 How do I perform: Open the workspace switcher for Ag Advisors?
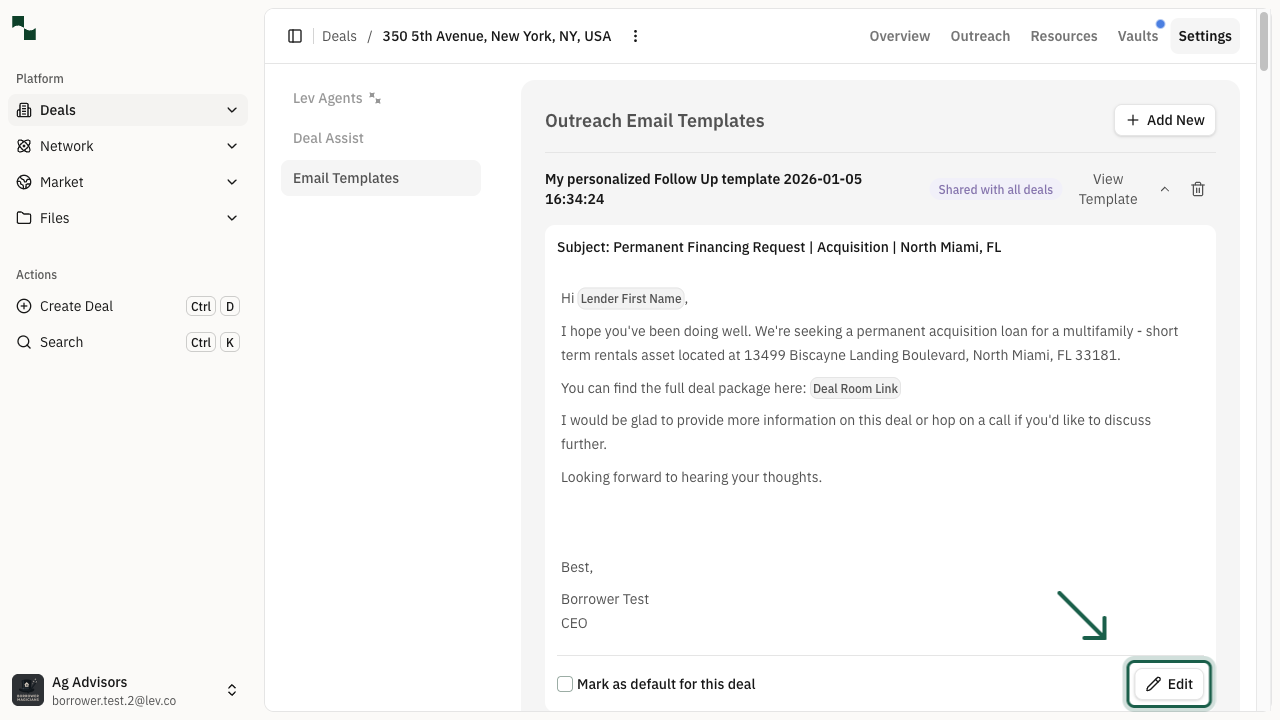[231, 689]
